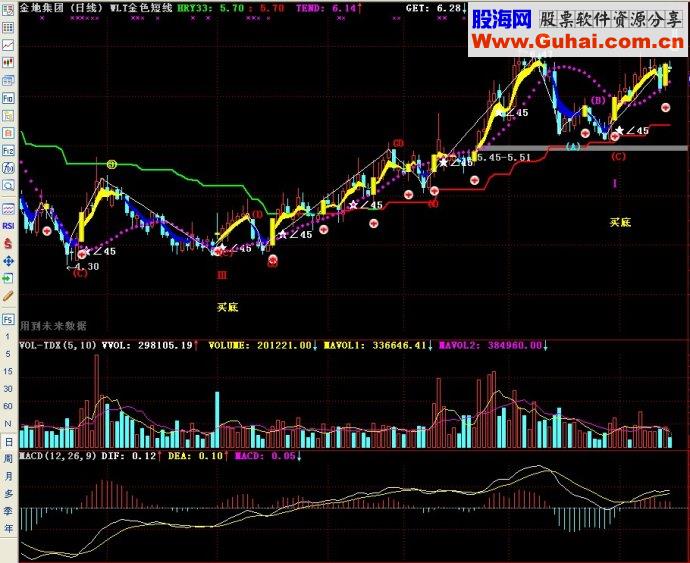Screen dimensions: 690x563
Task: Switch to the 5-minute period
Action: point(7,354)
